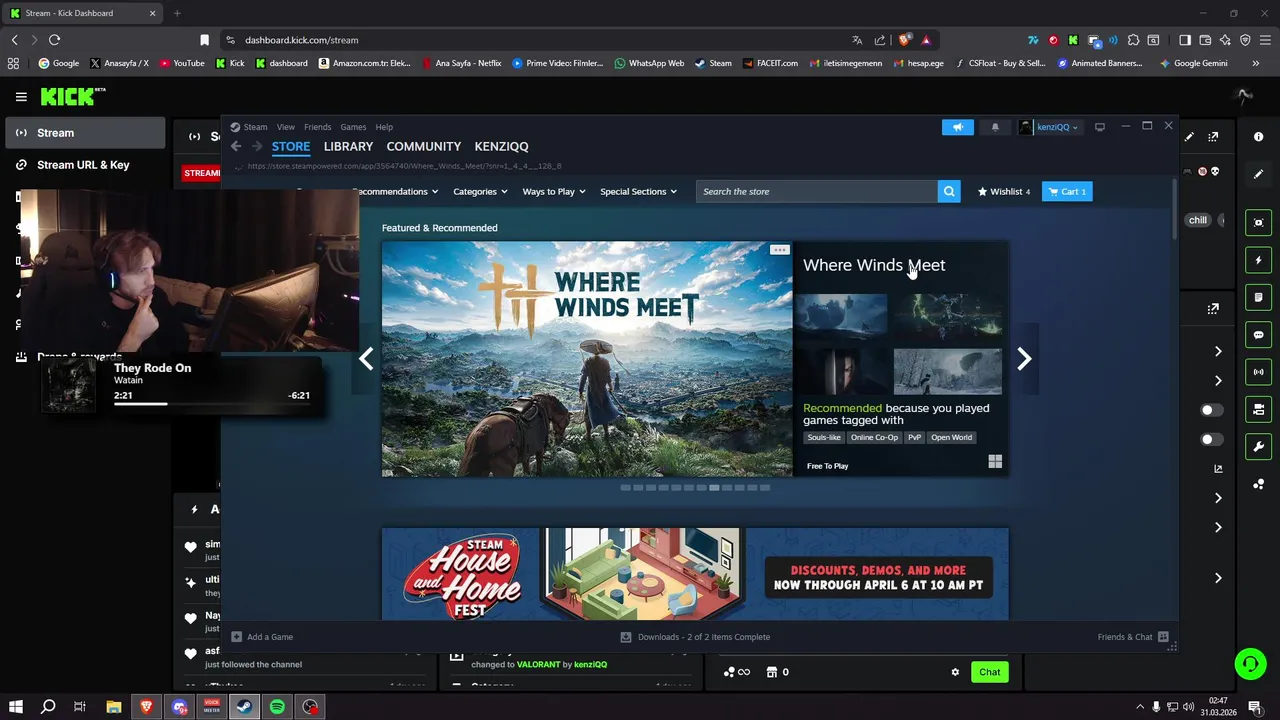
Task: Open Spotify from the Windows taskbar
Action: [x=277, y=707]
